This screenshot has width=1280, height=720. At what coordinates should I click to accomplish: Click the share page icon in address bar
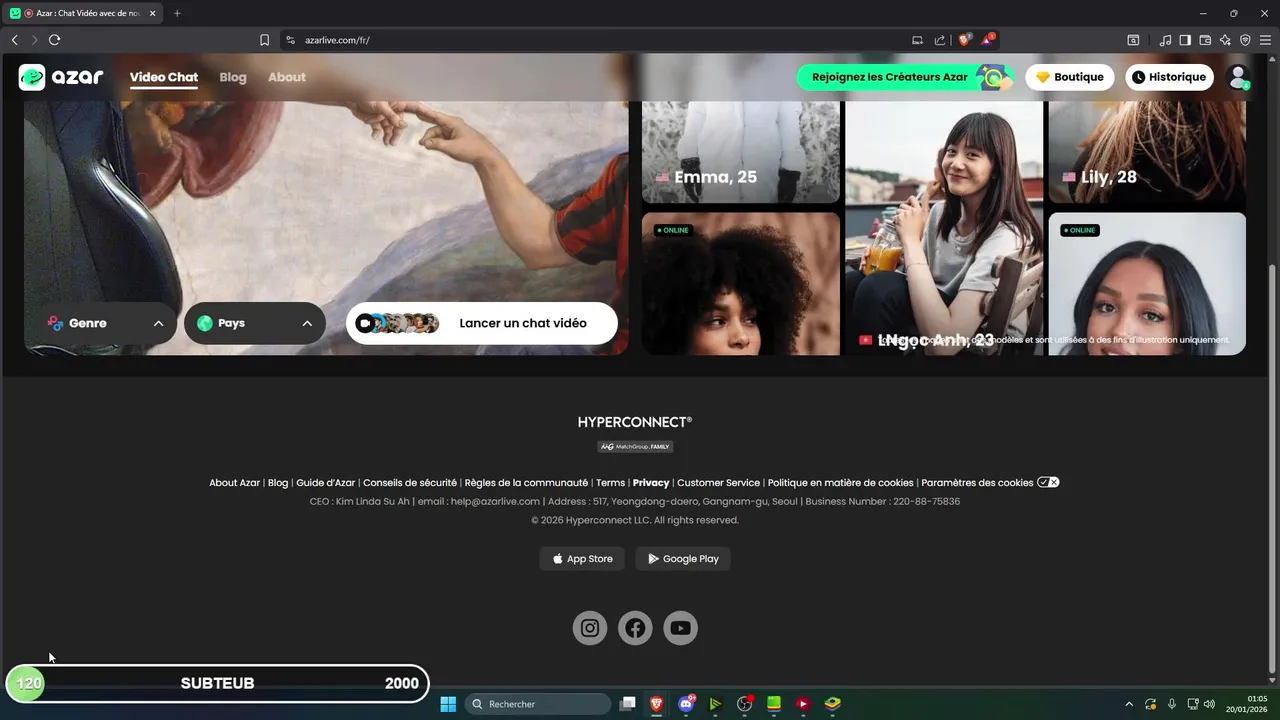(940, 40)
